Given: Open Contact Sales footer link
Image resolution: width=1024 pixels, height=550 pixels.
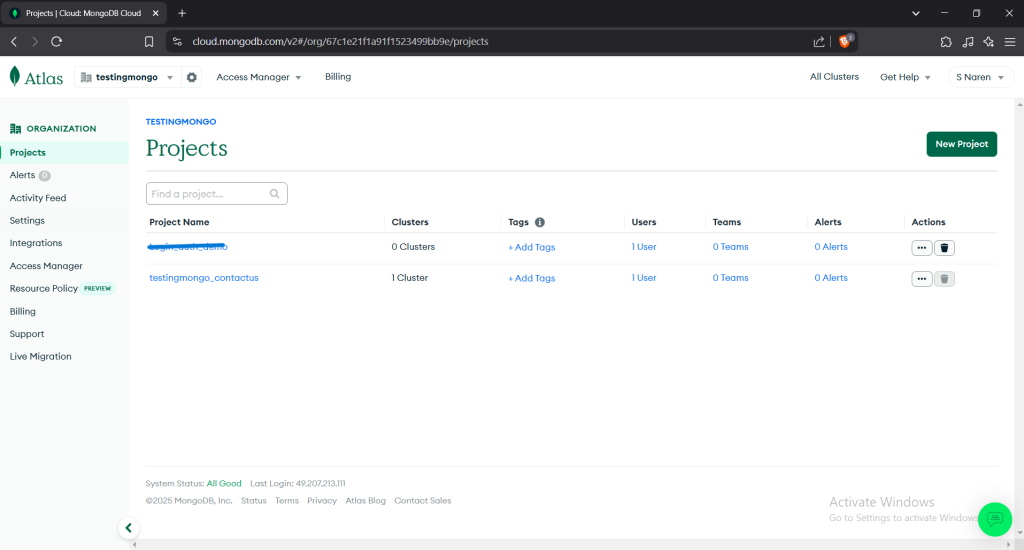Looking at the screenshot, I should tap(423, 500).
